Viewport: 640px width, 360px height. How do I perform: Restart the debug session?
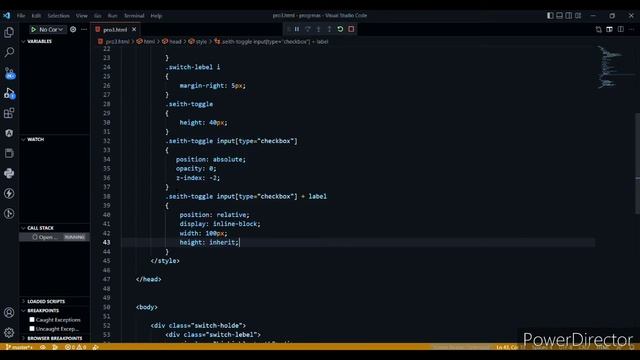(x=340, y=29)
